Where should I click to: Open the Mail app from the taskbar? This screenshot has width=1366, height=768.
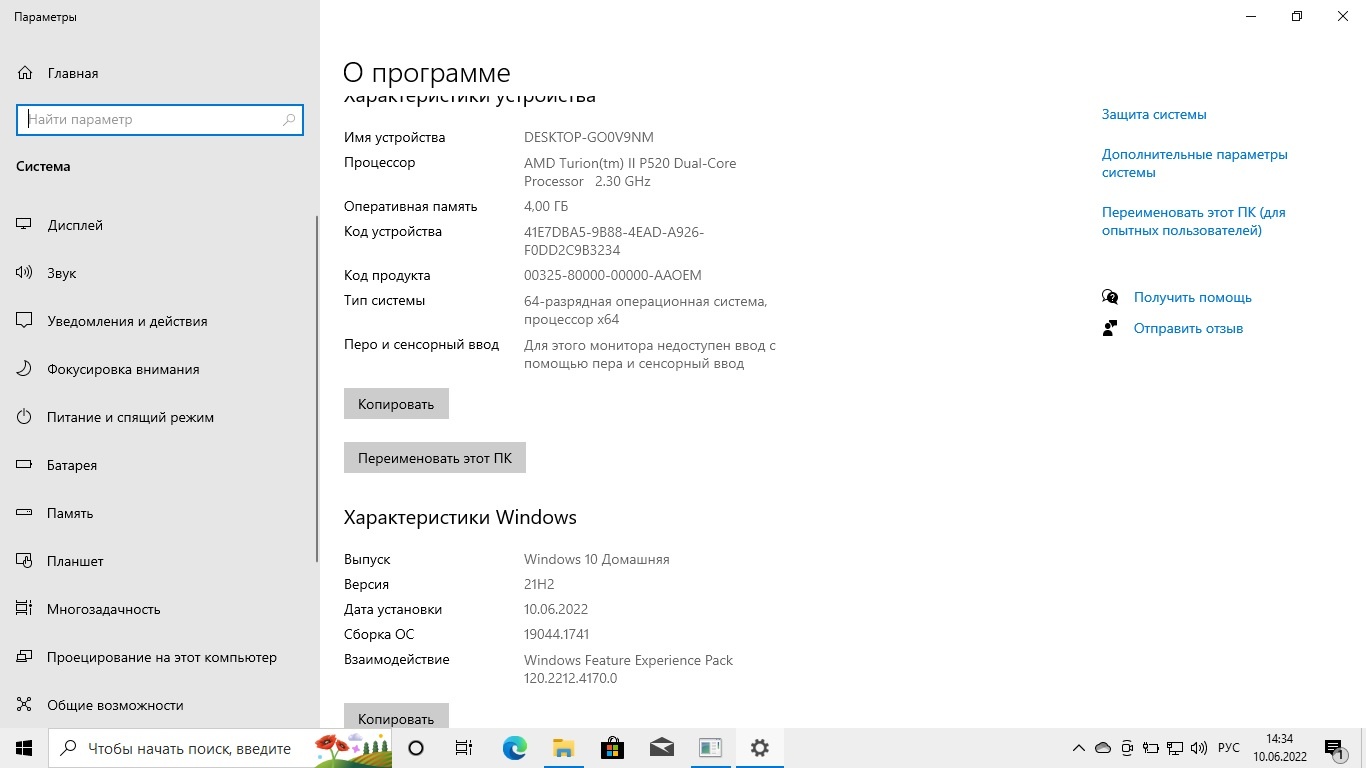click(x=661, y=748)
